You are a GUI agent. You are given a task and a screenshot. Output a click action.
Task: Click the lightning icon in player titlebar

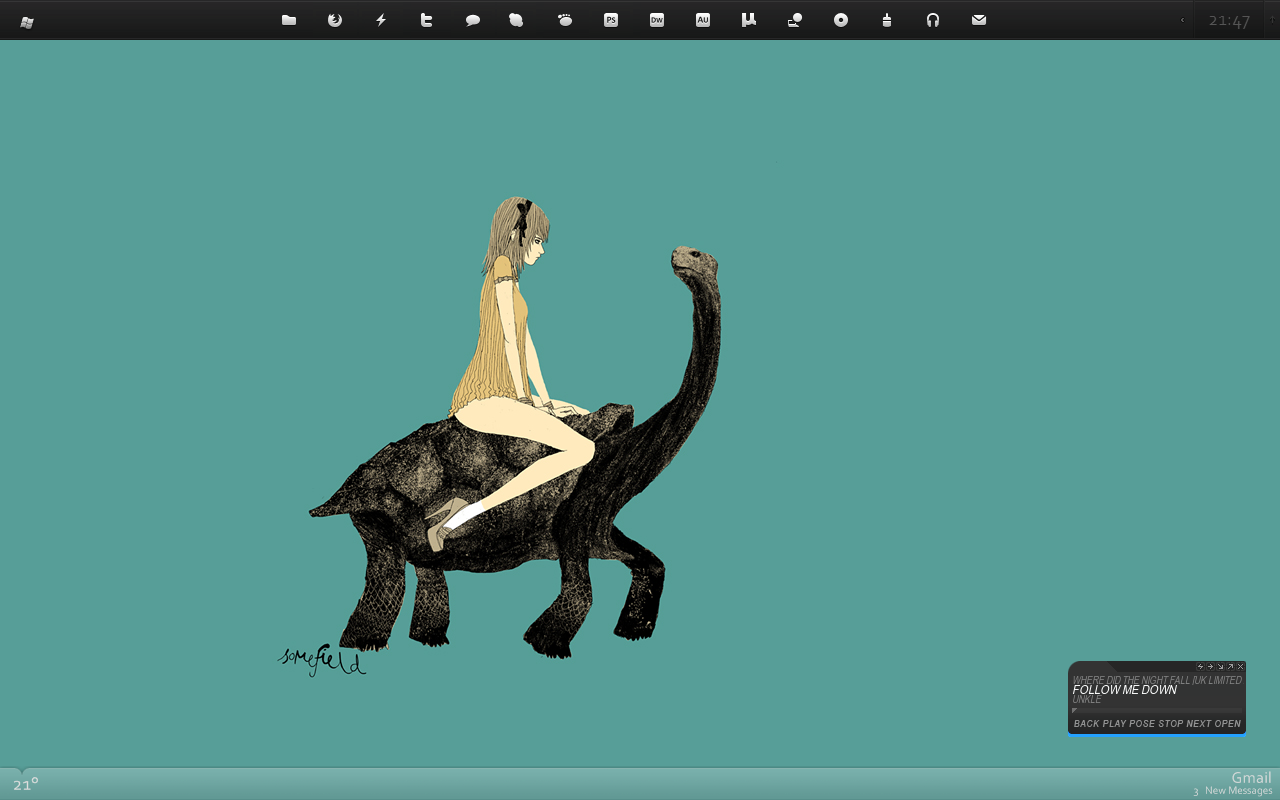coord(1200,667)
